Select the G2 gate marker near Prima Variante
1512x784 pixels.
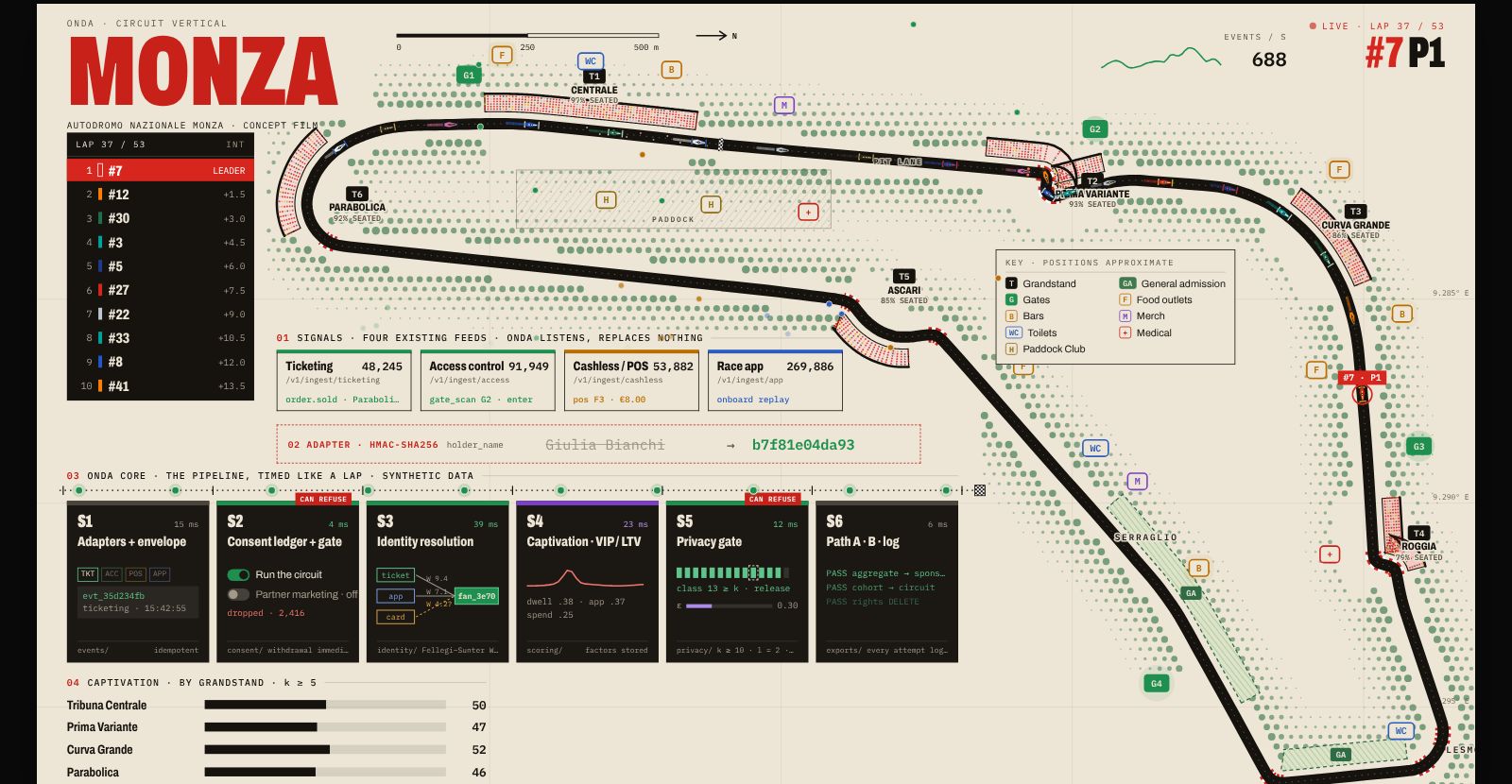[1094, 129]
